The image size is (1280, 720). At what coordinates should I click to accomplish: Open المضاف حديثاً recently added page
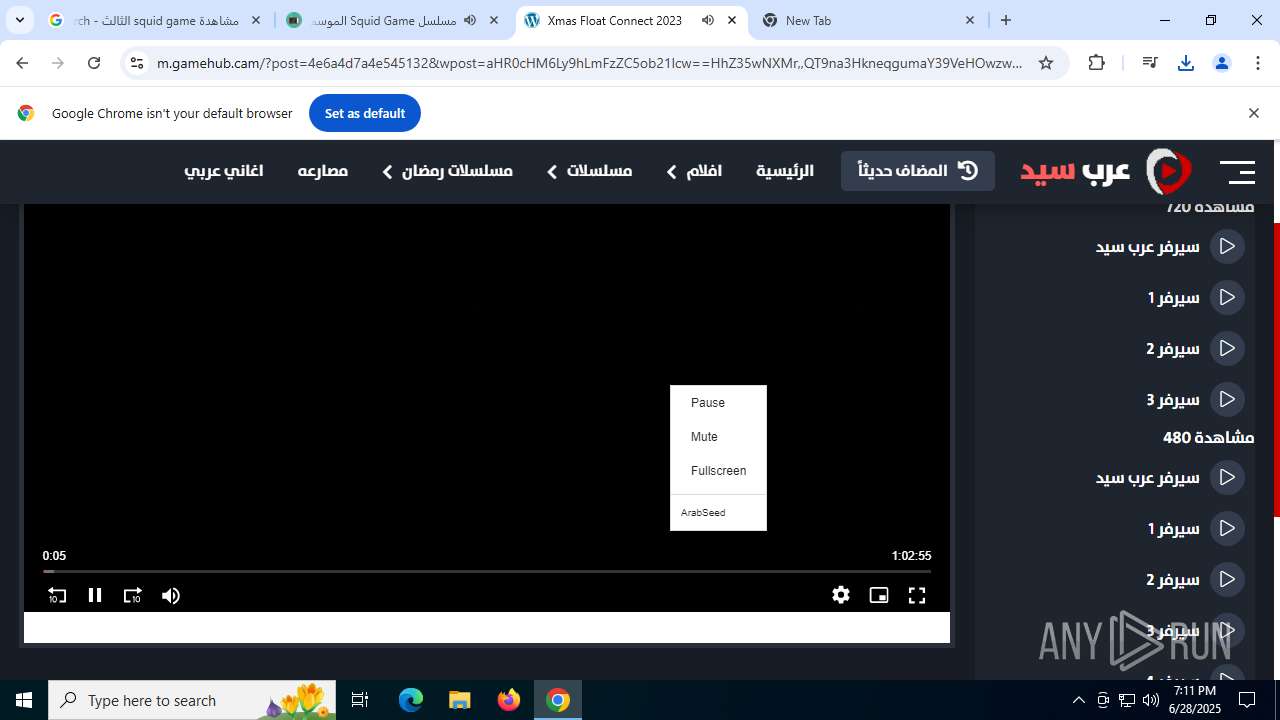pyautogui.click(x=918, y=170)
